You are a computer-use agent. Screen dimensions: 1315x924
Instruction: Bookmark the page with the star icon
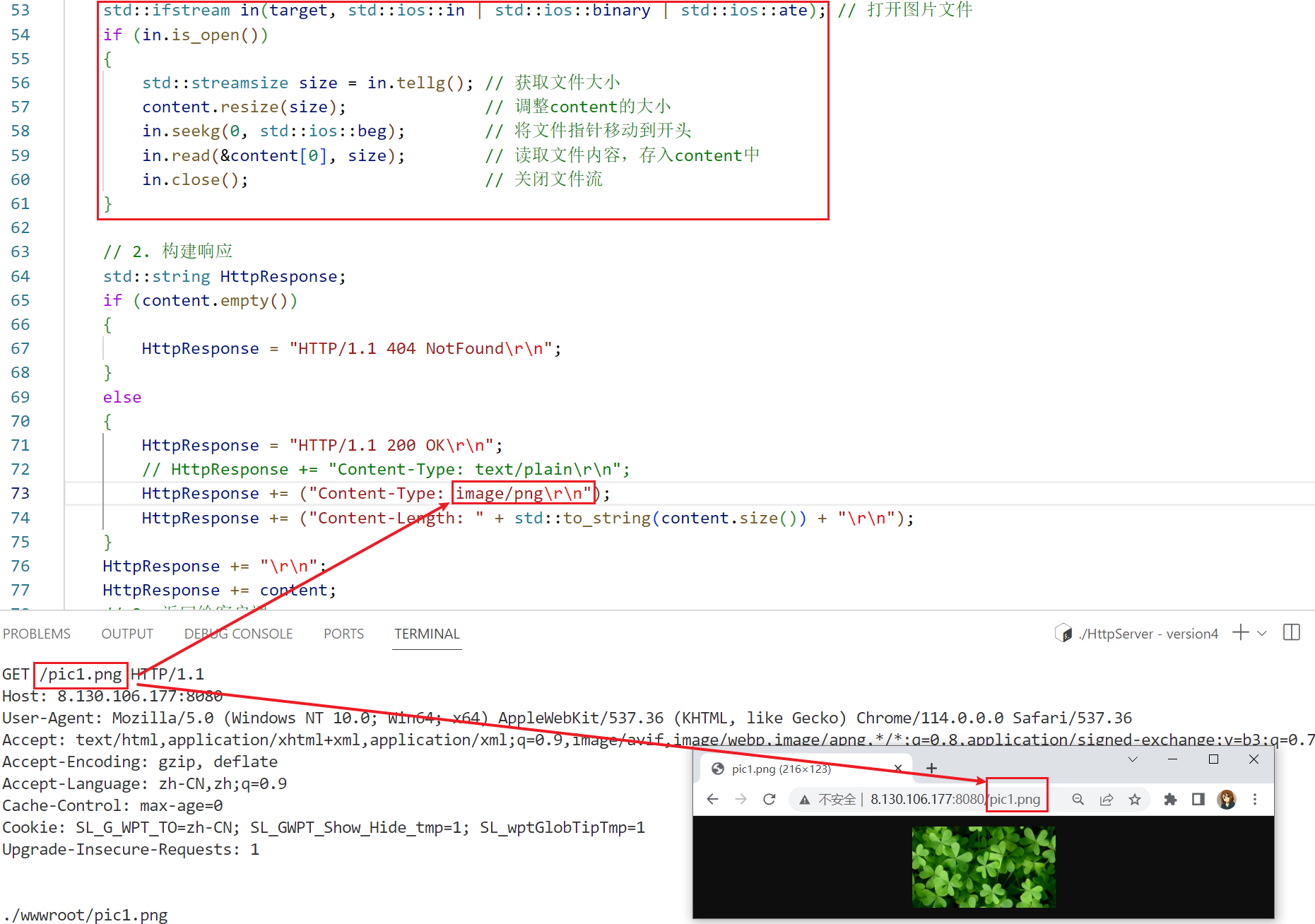1135,799
